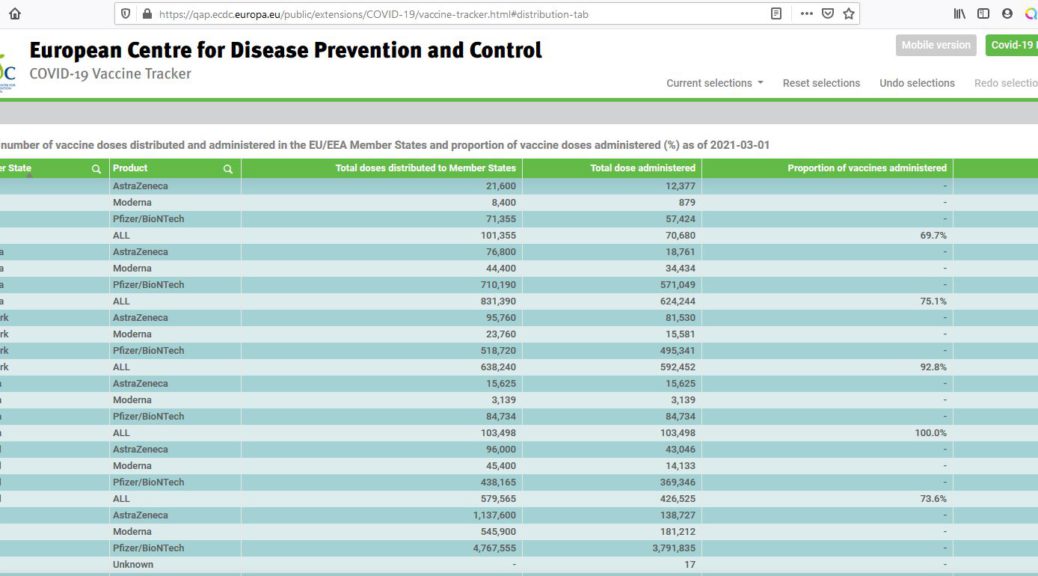
Task: Select the 21,600 distributed cell
Action: pos(382,186)
